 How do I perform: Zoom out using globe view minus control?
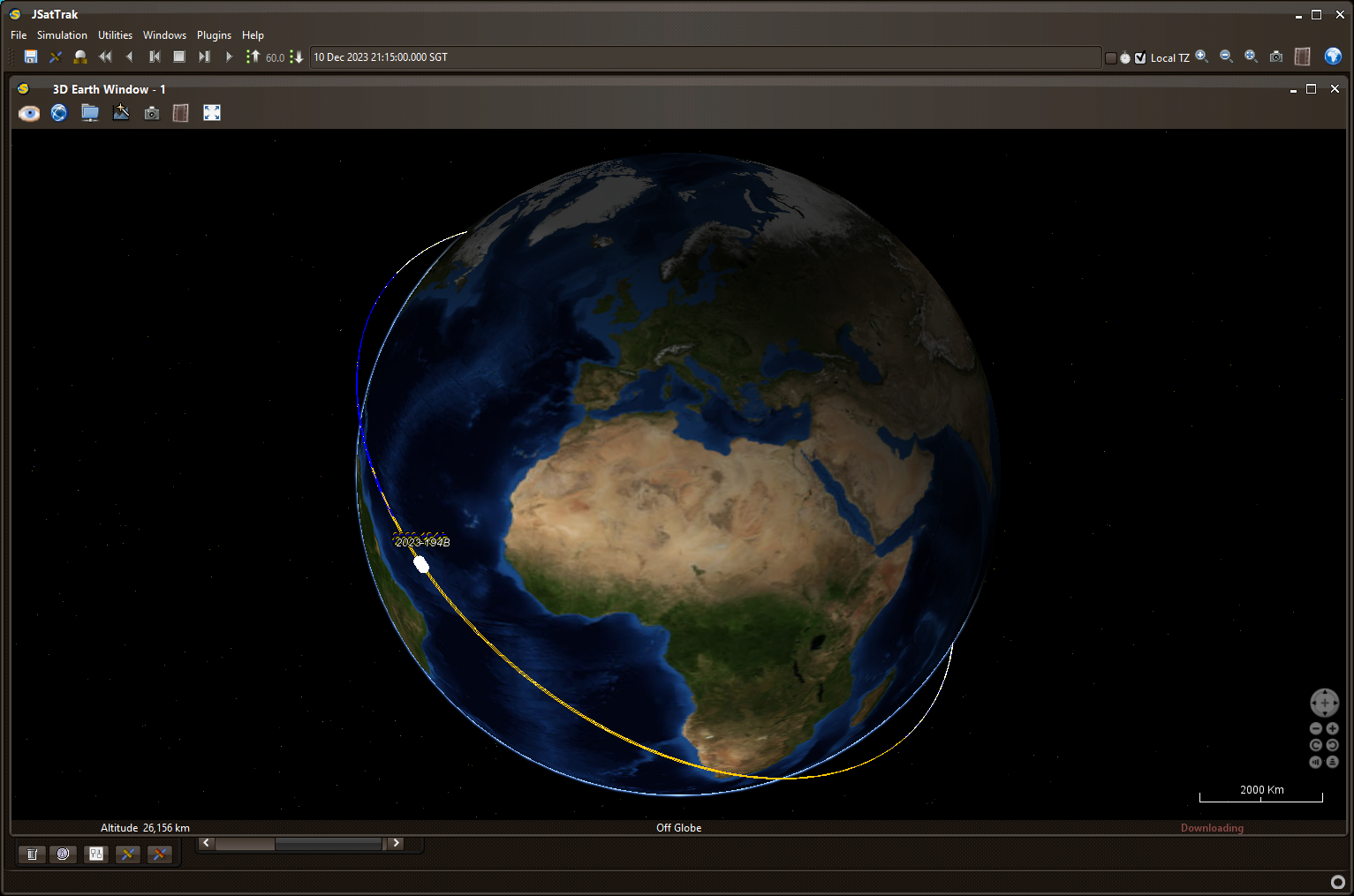tap(1316, 728)
